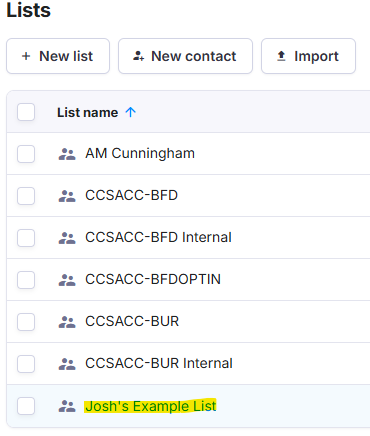Click the group icon next to CCSACC-BFD
The height and width of the screenshot is (436, 370).
(x=67, y=196)
